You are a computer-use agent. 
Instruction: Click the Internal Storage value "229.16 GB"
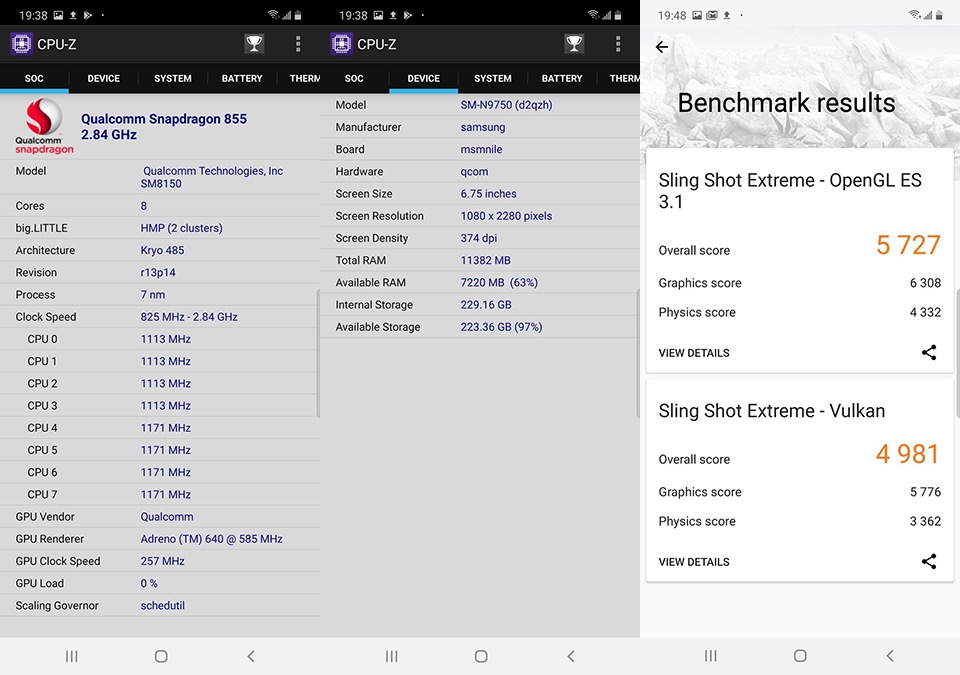click(x=486, y=304)
